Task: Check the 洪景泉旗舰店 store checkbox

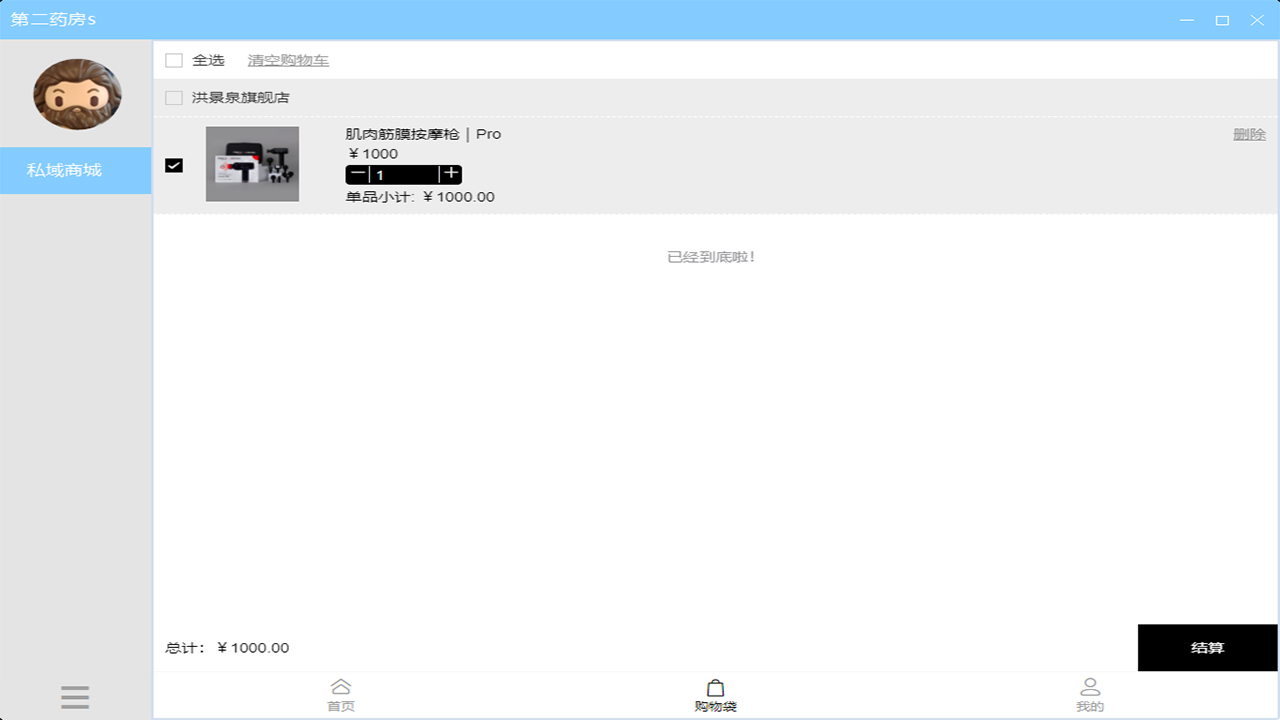Action: pos(174,98)
